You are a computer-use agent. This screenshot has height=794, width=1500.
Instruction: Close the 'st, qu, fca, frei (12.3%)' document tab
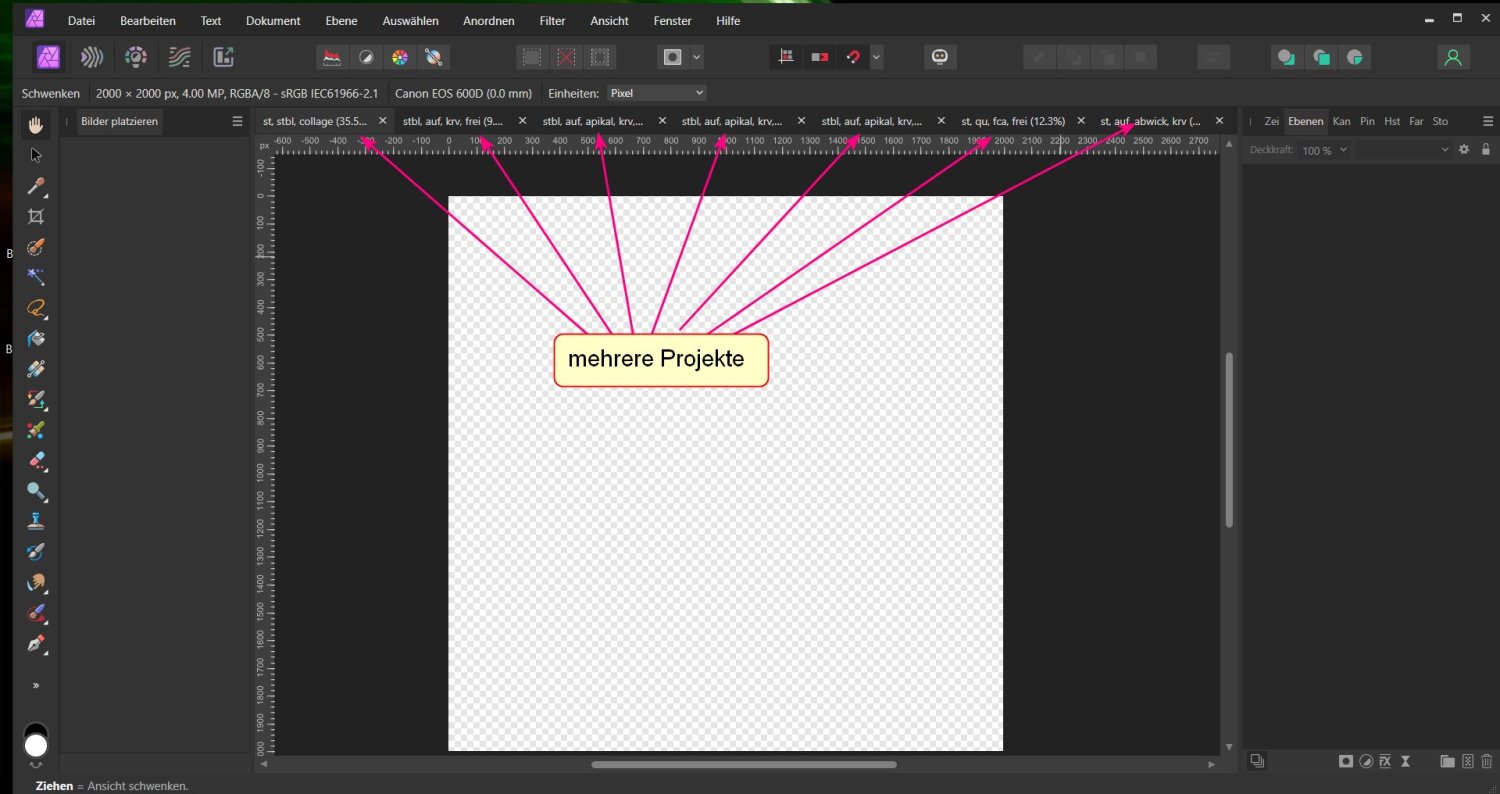pos(1080,120)
